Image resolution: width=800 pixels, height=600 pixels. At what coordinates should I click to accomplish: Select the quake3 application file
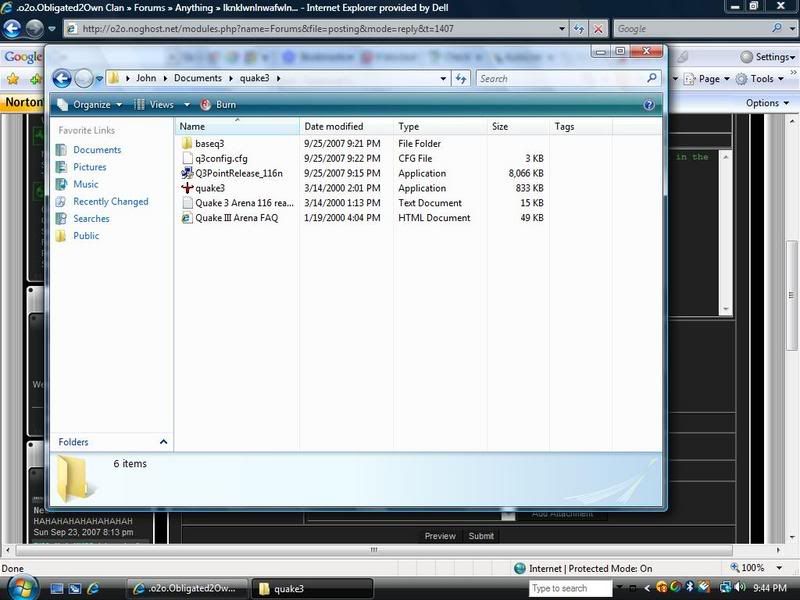[210, 188]
